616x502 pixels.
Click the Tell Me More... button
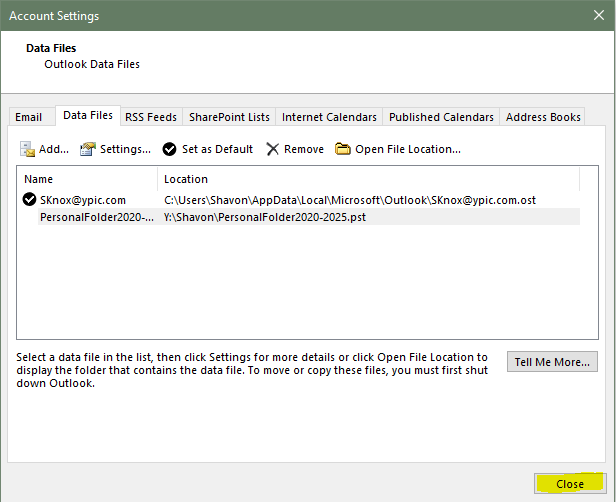pyautogui.click(x=552, y=362)
